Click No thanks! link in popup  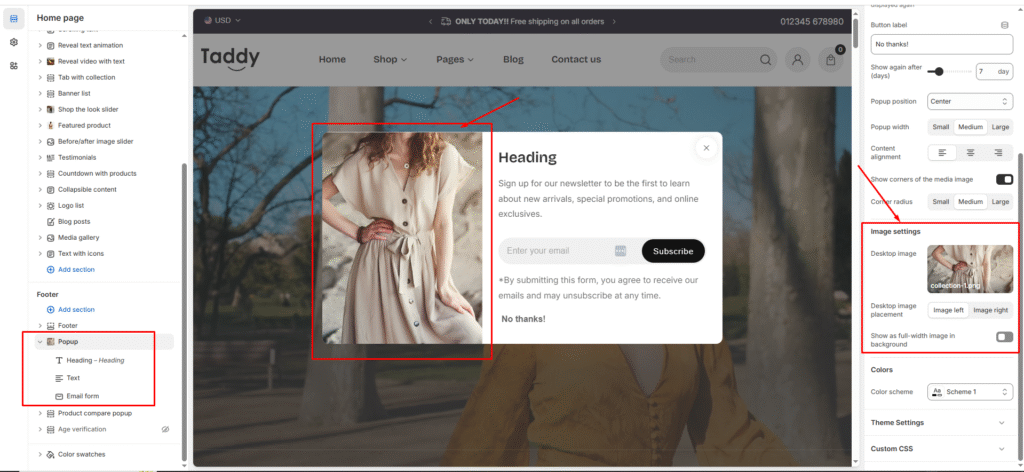pos(523,319)
